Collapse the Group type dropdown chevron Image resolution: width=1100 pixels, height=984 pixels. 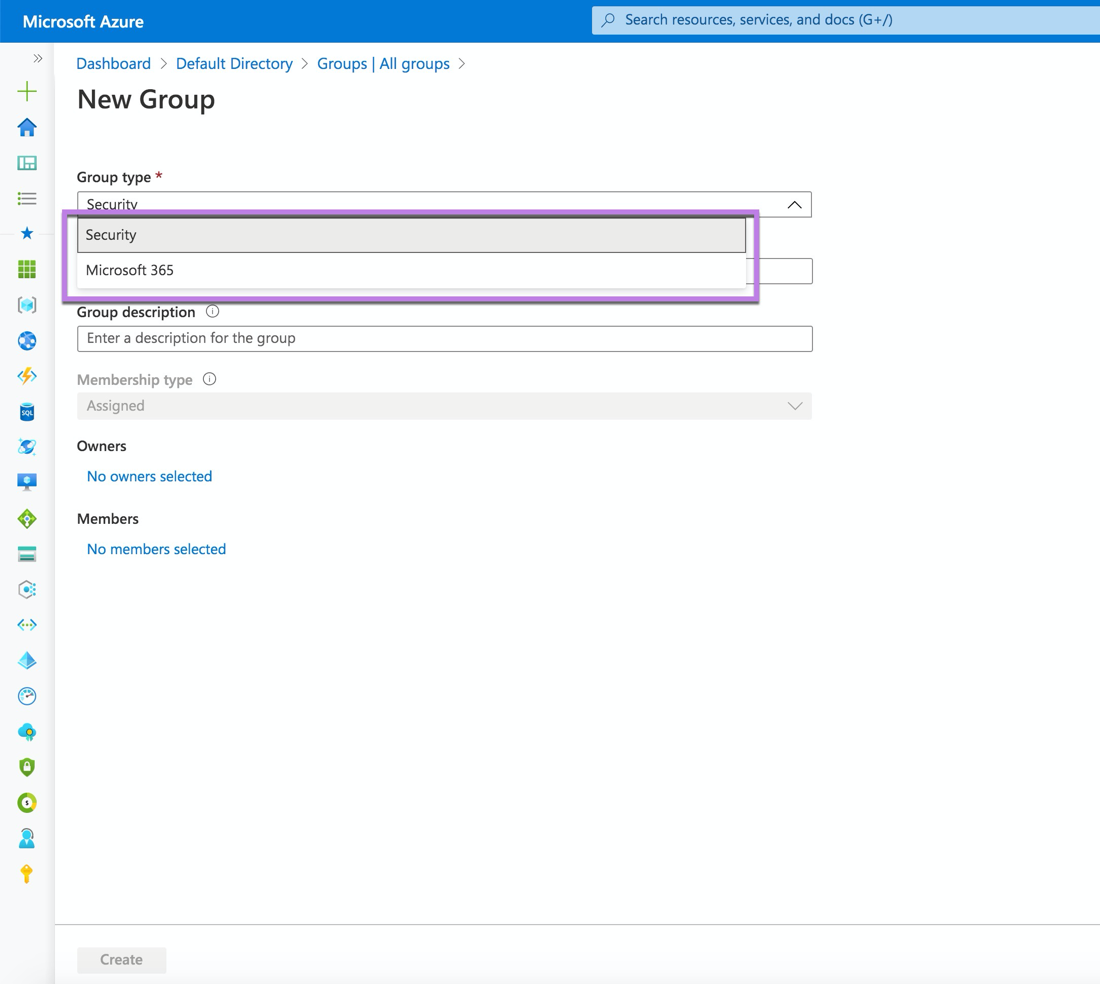pyautogui.click(x=794, y=205)
